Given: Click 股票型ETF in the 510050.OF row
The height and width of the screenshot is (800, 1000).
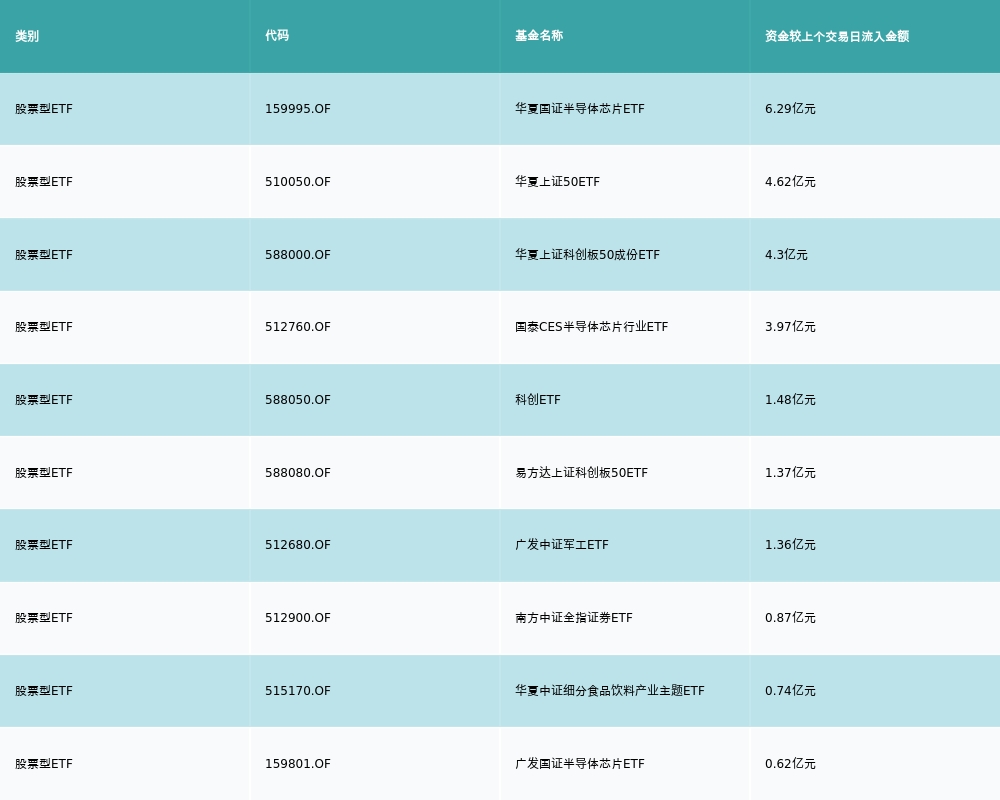Looking at the screenshot, I should point(44,182).
